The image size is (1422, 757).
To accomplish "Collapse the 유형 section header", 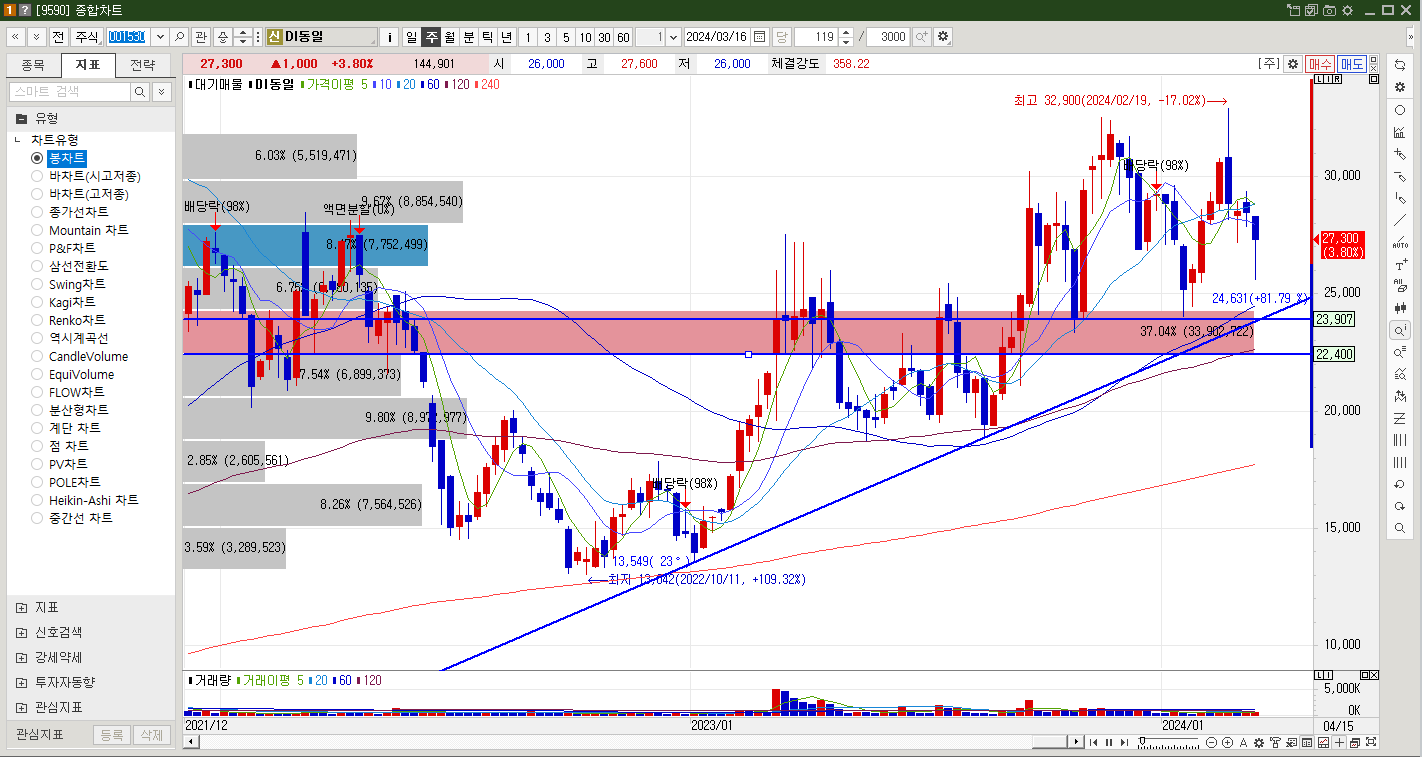I will pos(91,117).
